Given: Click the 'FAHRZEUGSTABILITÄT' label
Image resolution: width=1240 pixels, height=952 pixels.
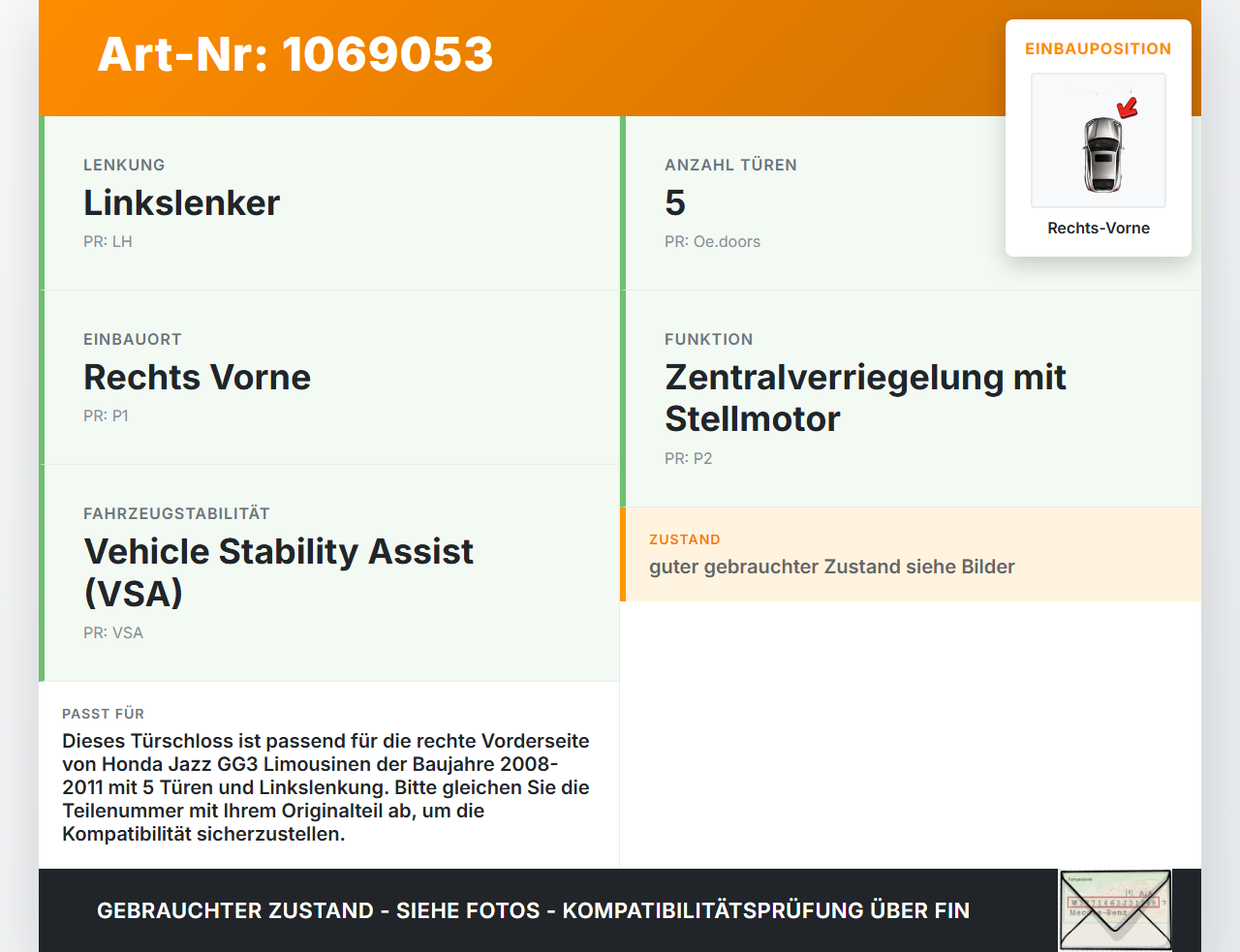Looking at the screenshot, I should 176,513.
